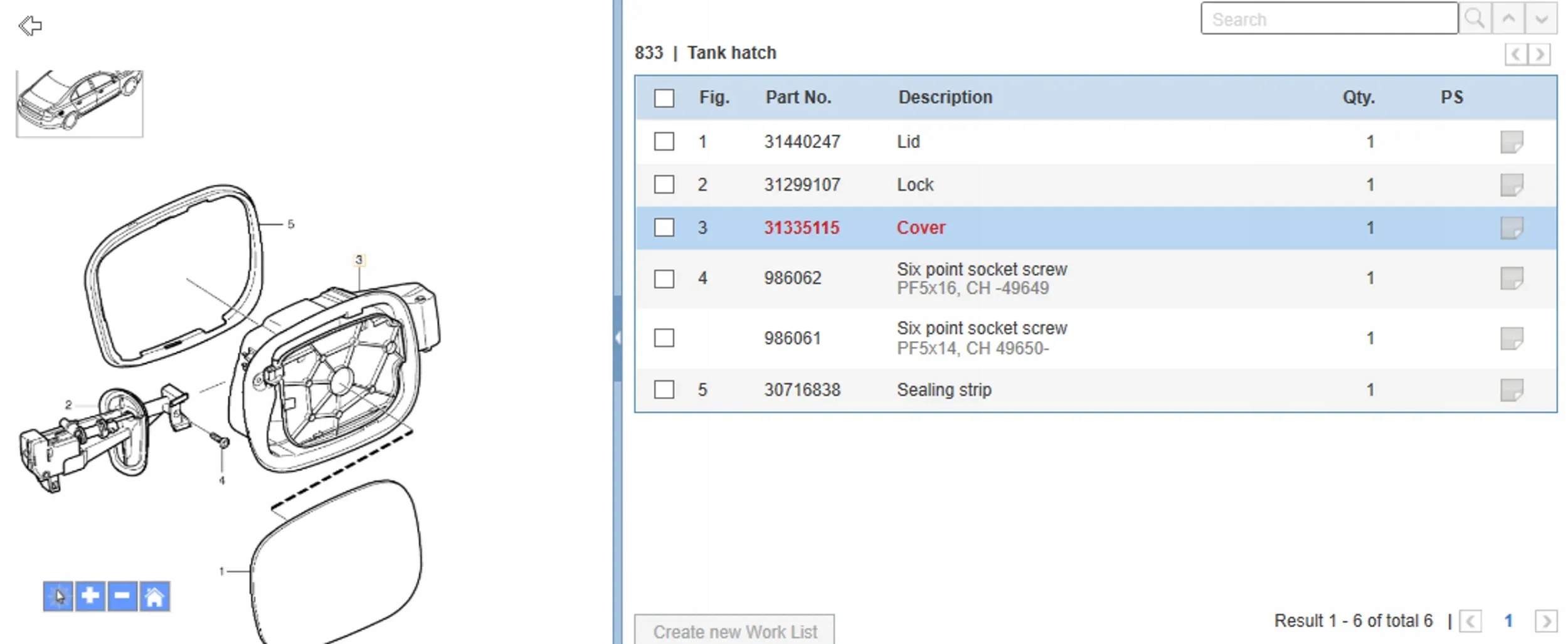Check the Cover row checkbox

click(664, 227)
